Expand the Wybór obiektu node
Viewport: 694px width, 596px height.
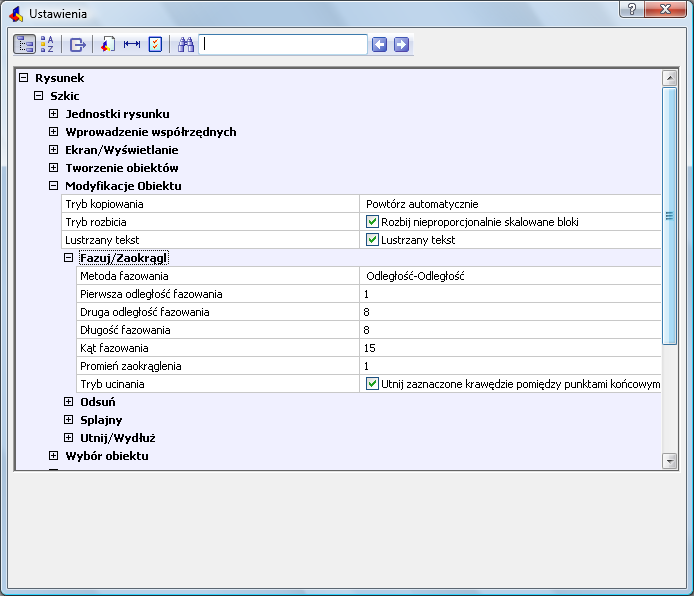[x=53, y=456]
